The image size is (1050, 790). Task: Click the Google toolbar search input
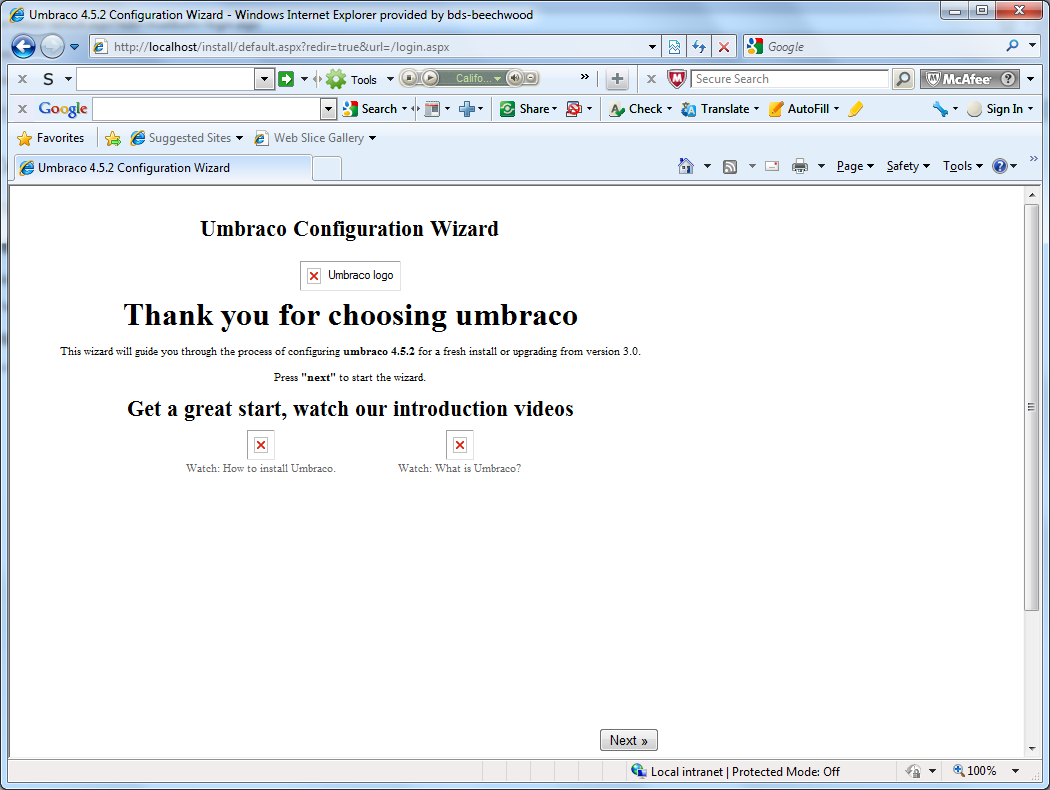coord(207,108)
